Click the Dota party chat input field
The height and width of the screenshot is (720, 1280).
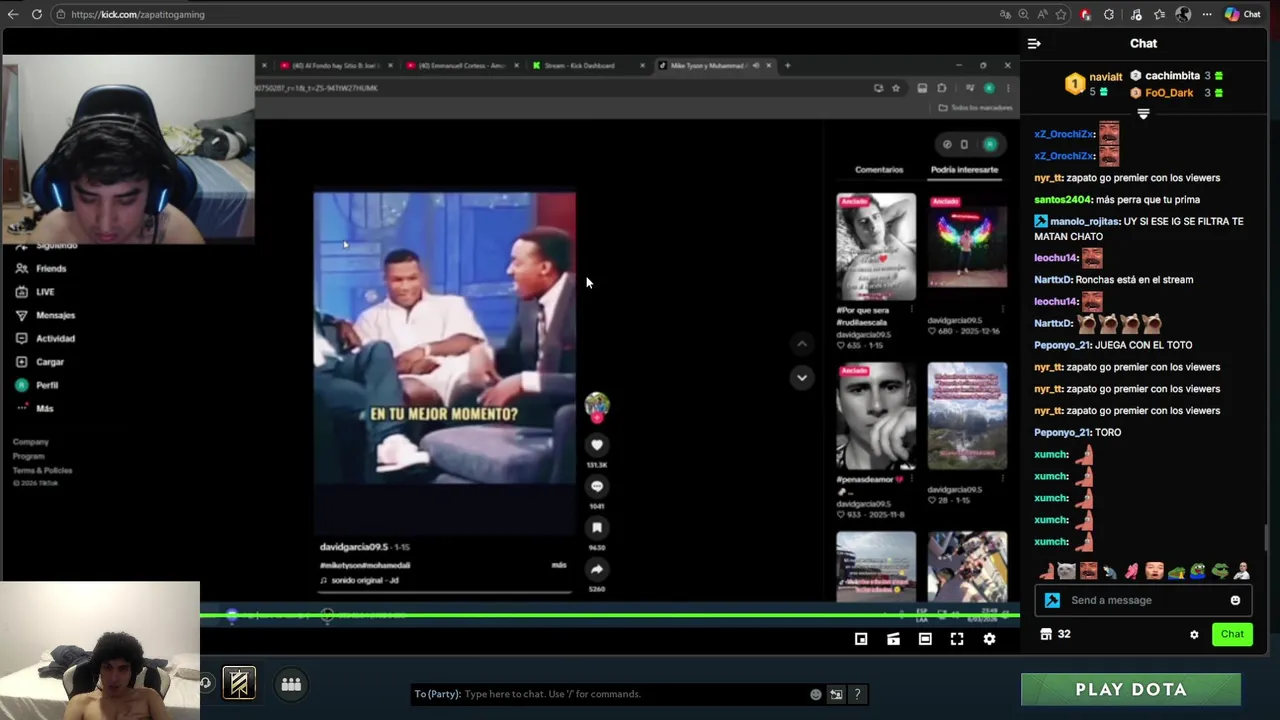pyautogui.click(x=610, y=694)
